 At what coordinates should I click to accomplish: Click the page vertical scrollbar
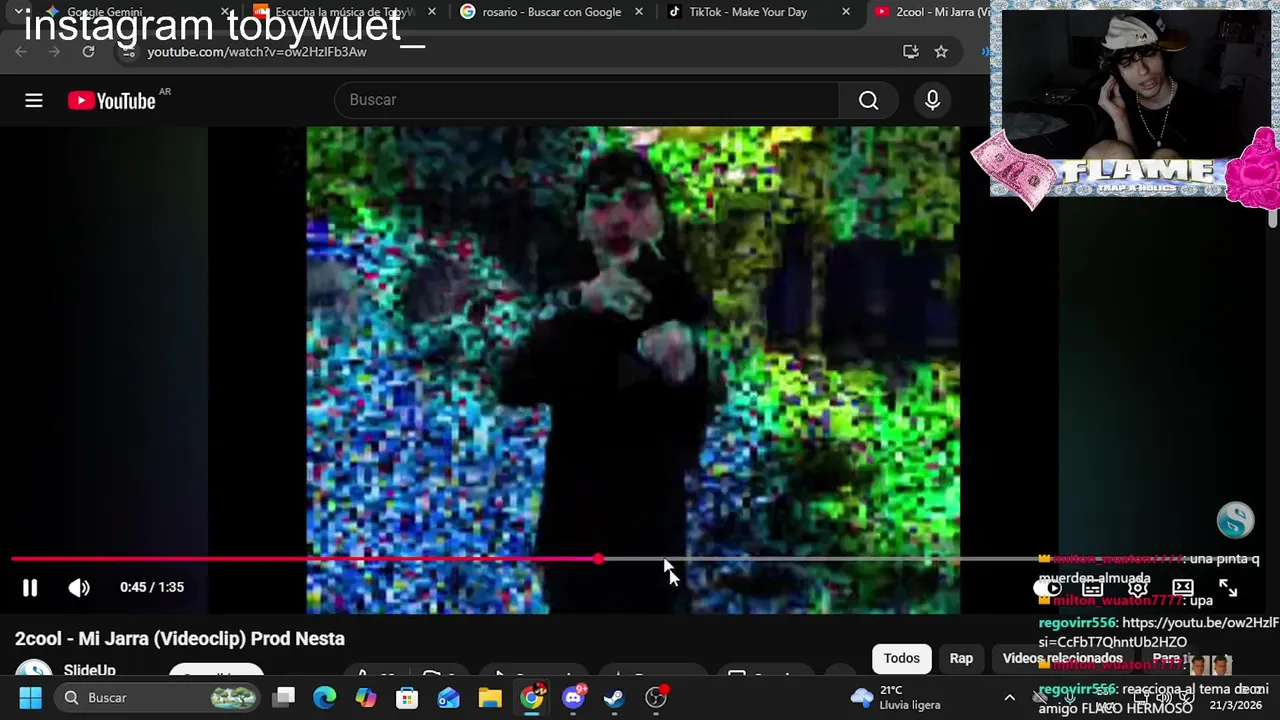(1273, 218)
